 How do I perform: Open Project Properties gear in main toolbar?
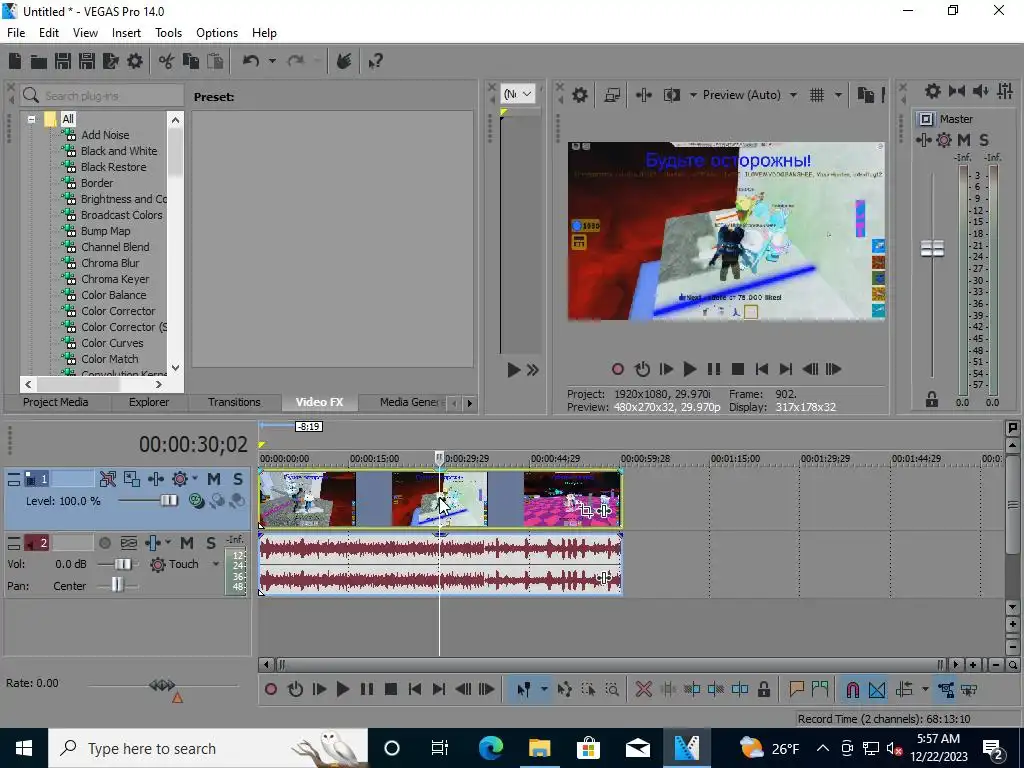pos(135,61)
